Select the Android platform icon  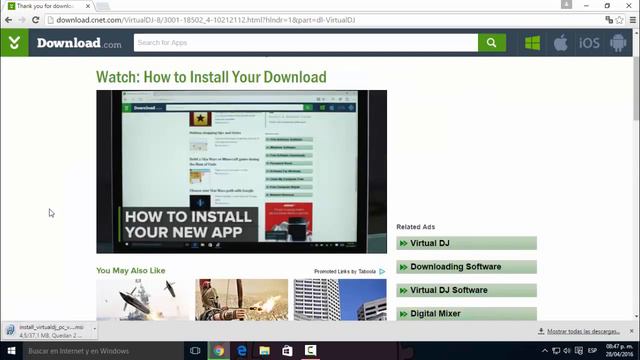[618, 43]
